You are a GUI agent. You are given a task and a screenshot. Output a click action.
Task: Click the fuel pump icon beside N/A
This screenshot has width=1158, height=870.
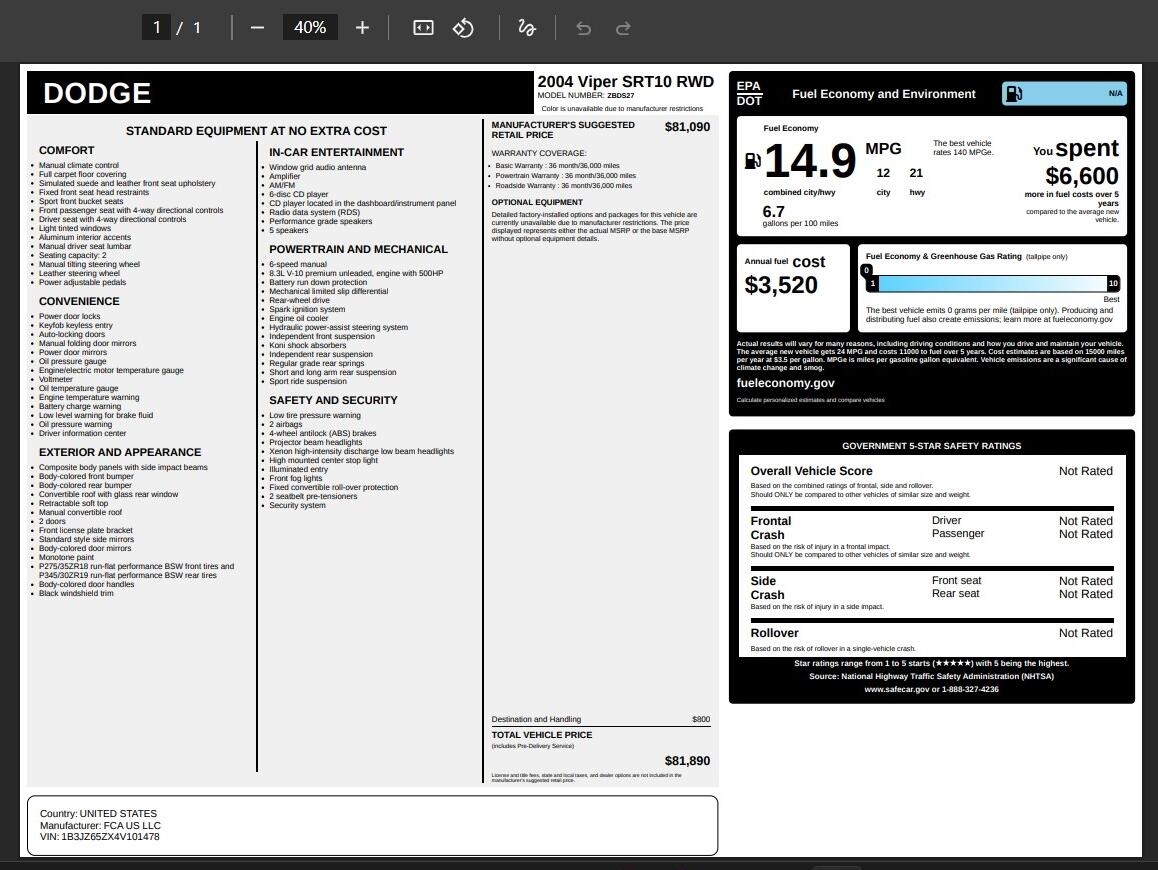[x=1014, y=94]
